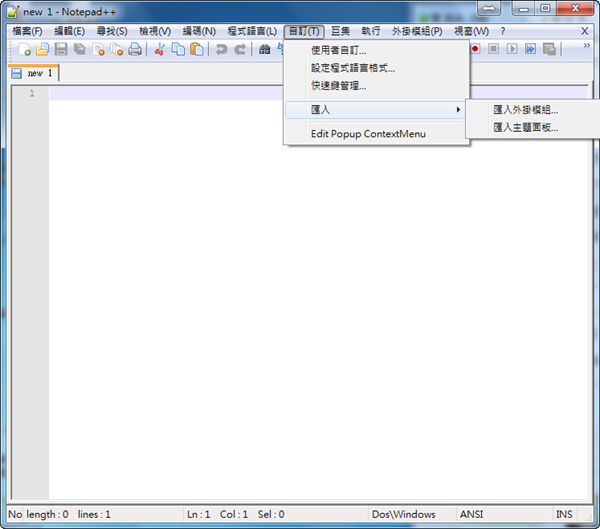Choose 匯入主題面板... from the submenu
This screenshot has width=600, height=529.
click(x=534, y=127)
